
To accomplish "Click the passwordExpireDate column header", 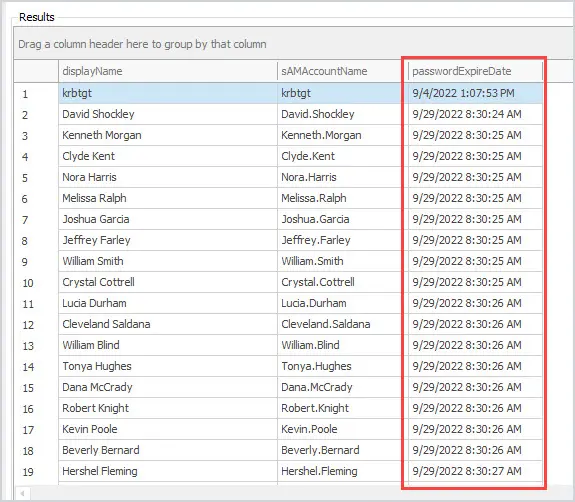I will 475,71.
